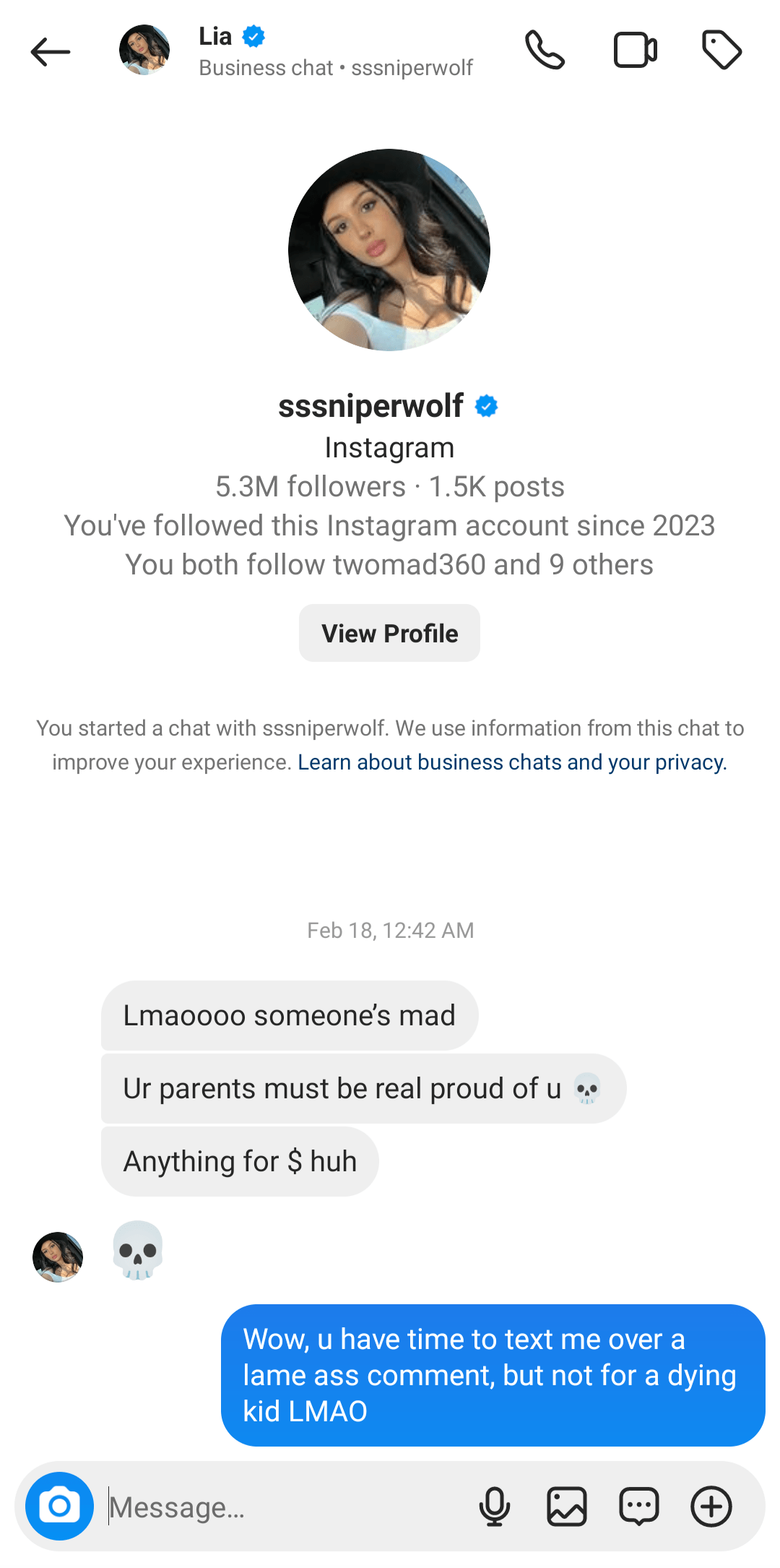Image resolution: width=780 pixels, height=1568 pixels.
Task: Tap the back arrow
Action: point(51,52)
